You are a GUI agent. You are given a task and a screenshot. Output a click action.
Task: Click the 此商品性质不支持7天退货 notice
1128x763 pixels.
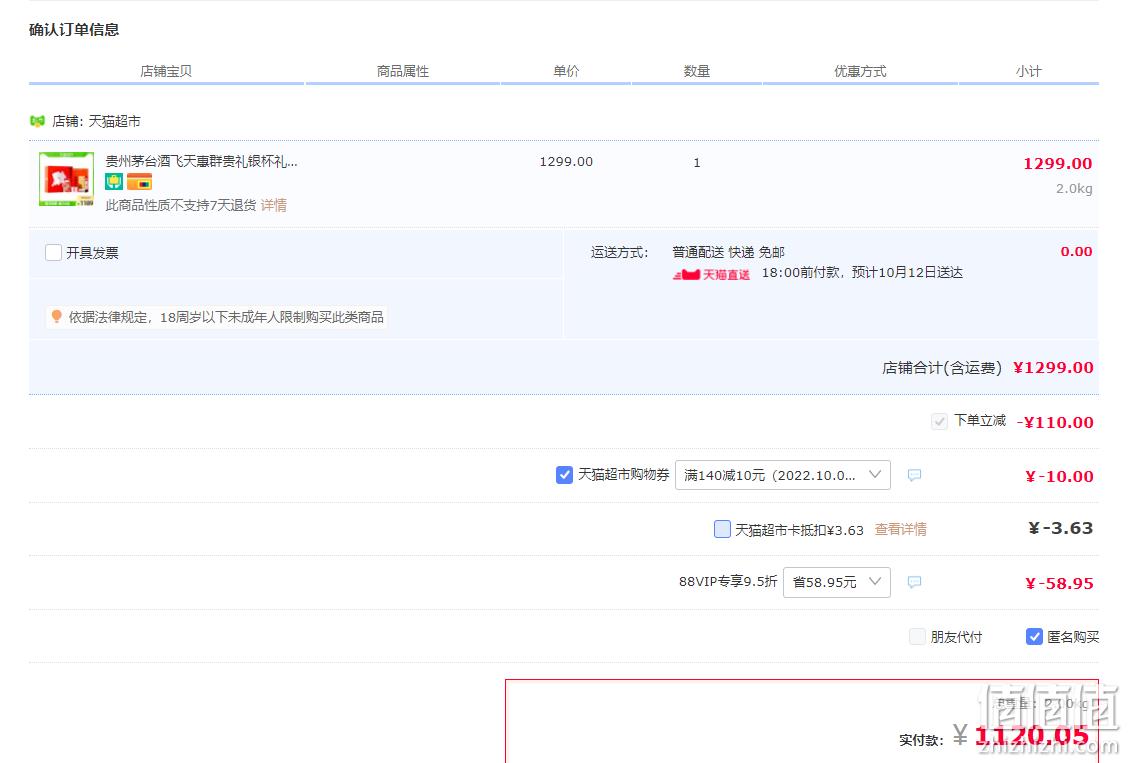click(181, 205)
